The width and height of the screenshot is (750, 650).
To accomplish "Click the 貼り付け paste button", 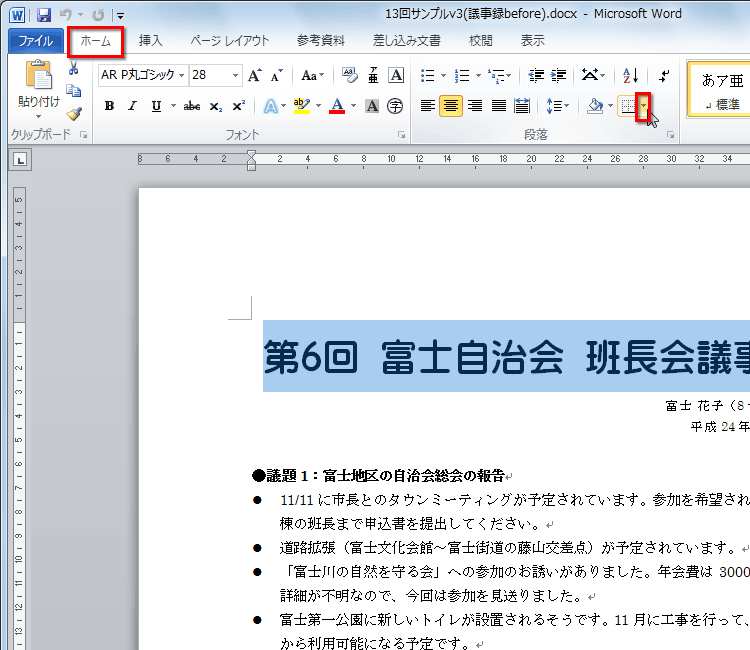I will coord(38,85).
